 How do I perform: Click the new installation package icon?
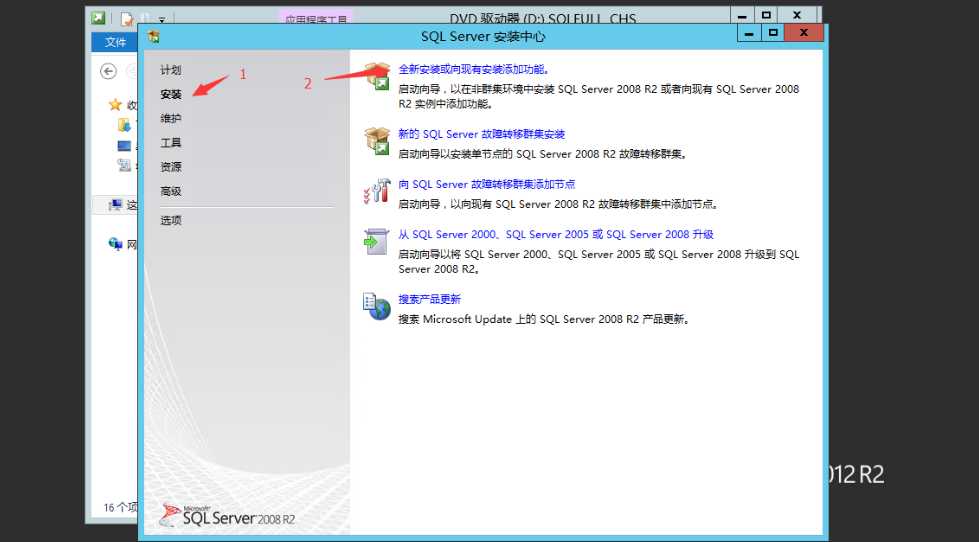377,77
